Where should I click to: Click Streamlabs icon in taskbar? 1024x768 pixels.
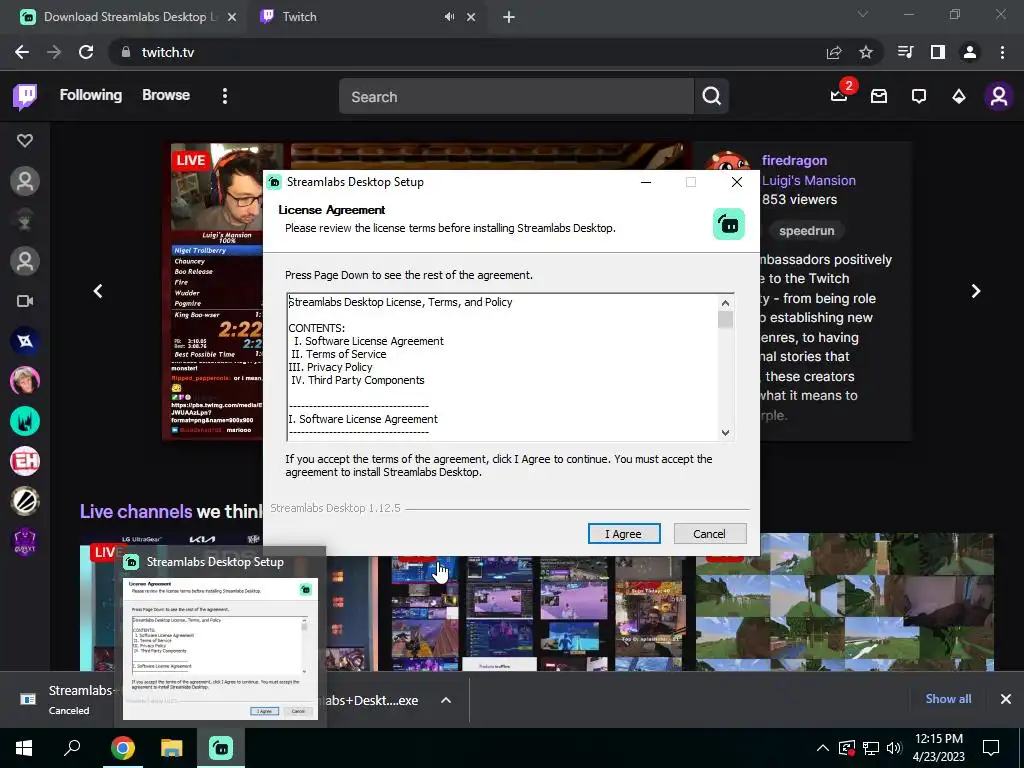221,748
